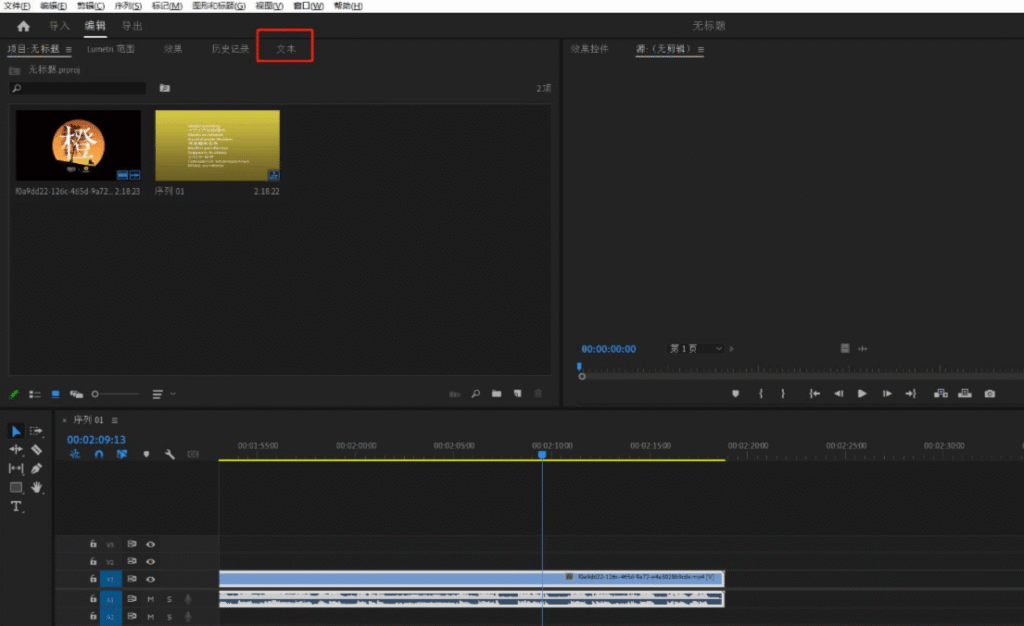1024x626 pixels.
Task: Open the timeline wrench display settings
Action: [x=169, y=454]
